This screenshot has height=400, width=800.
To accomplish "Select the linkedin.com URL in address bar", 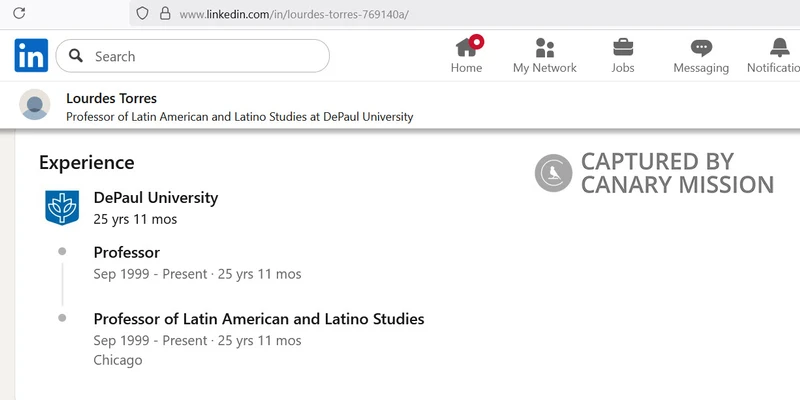I will coord(294,14).
